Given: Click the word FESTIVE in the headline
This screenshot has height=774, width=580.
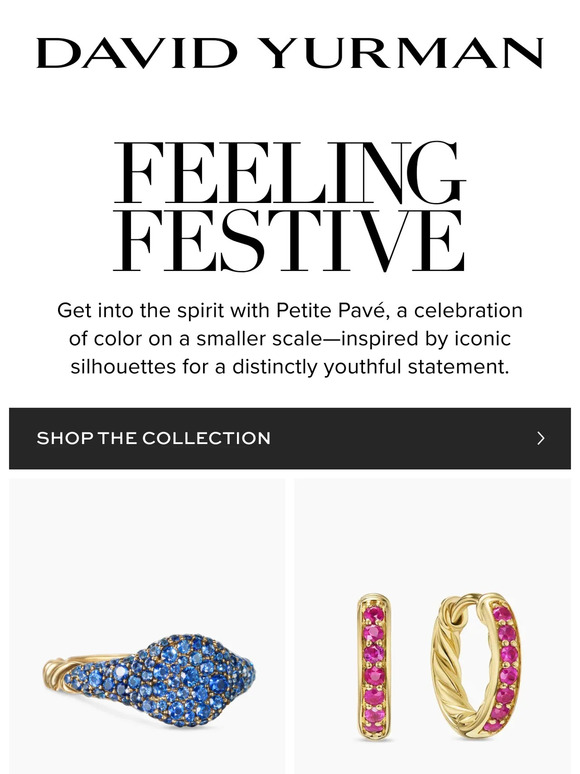Looking at the screenshot, I should pyautogui.click(x=289, y=240).
